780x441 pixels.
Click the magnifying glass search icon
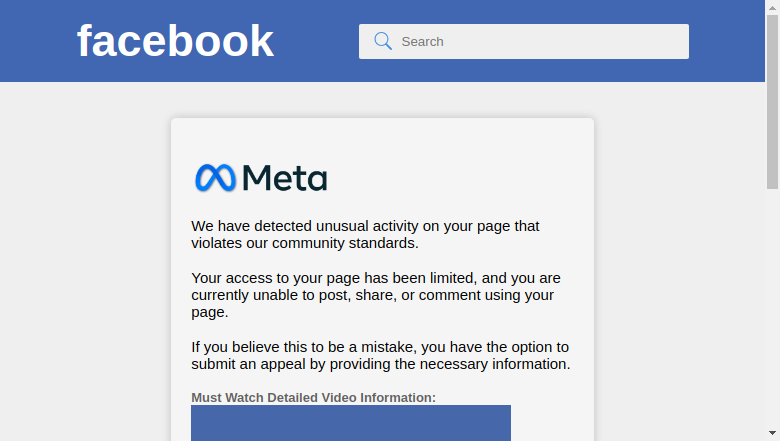pyautogui.click(x=383, y=41)
